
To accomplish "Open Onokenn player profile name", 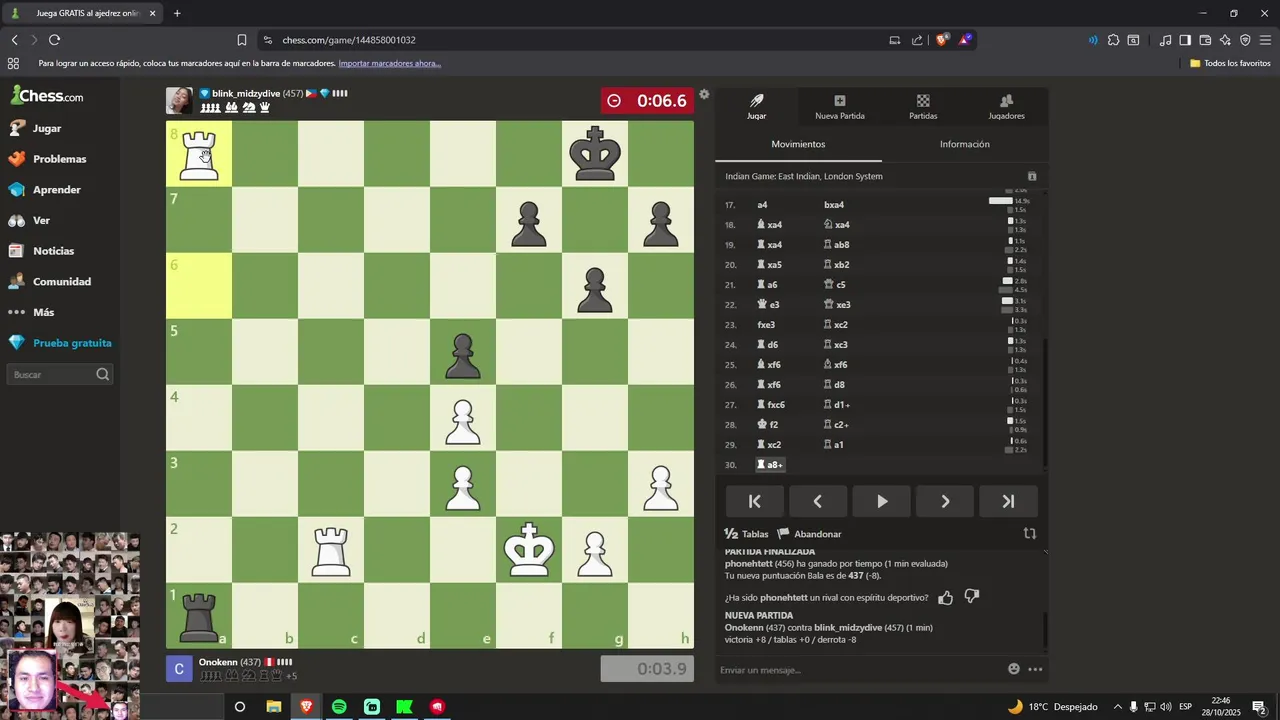I will pos(218,662).
